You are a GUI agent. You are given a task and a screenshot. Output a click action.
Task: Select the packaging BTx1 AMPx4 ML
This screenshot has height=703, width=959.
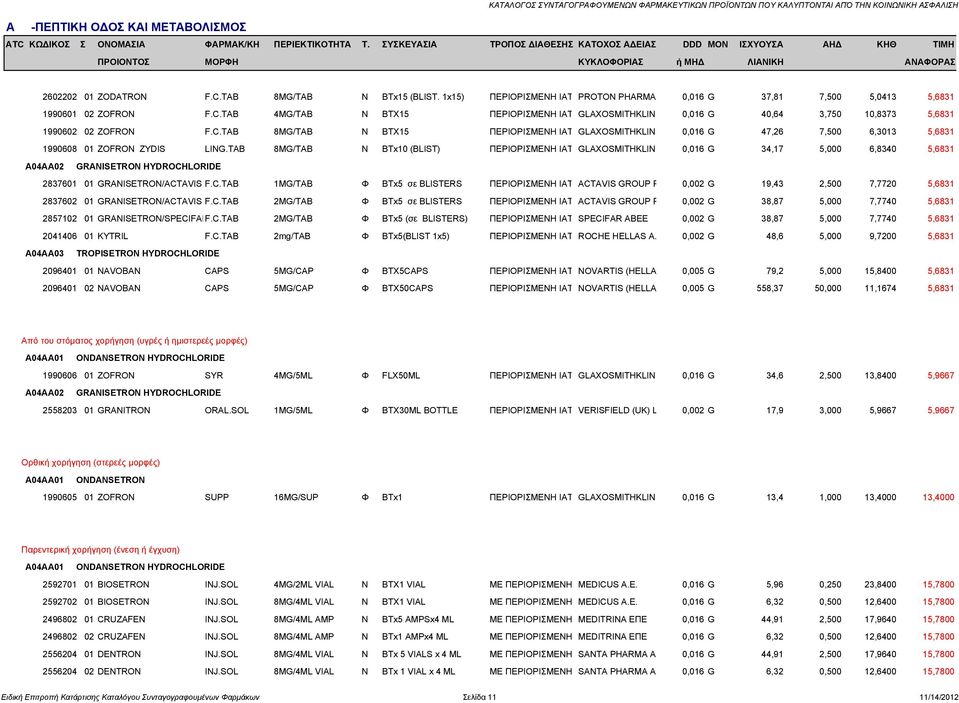click(415, 637)
